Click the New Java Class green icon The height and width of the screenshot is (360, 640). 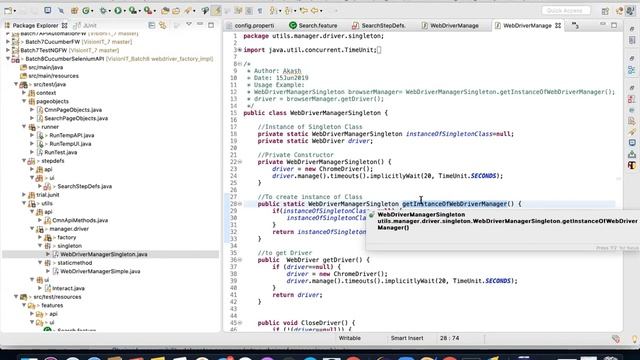(x=86, y=11)
